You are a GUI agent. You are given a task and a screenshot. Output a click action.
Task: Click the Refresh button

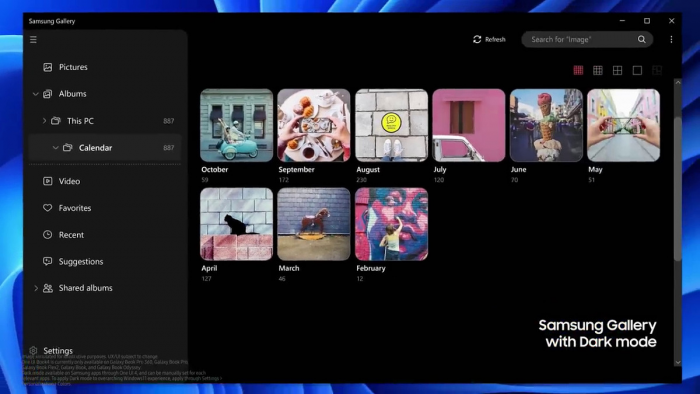(x=489, y=39)
